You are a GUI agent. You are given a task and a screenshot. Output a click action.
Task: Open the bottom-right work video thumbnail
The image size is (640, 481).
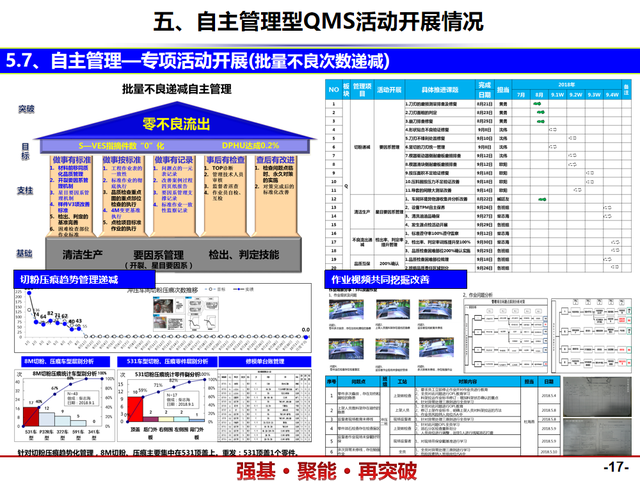[436, 348]
